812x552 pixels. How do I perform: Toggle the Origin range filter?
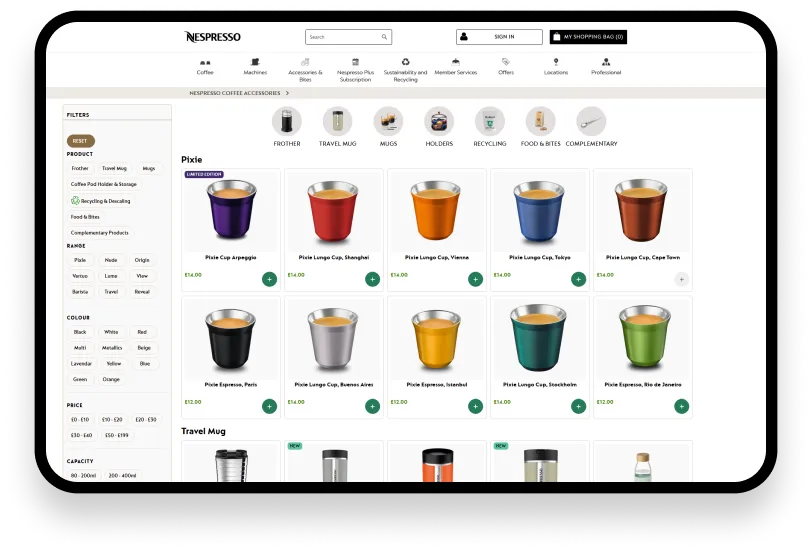pos(142,260)
